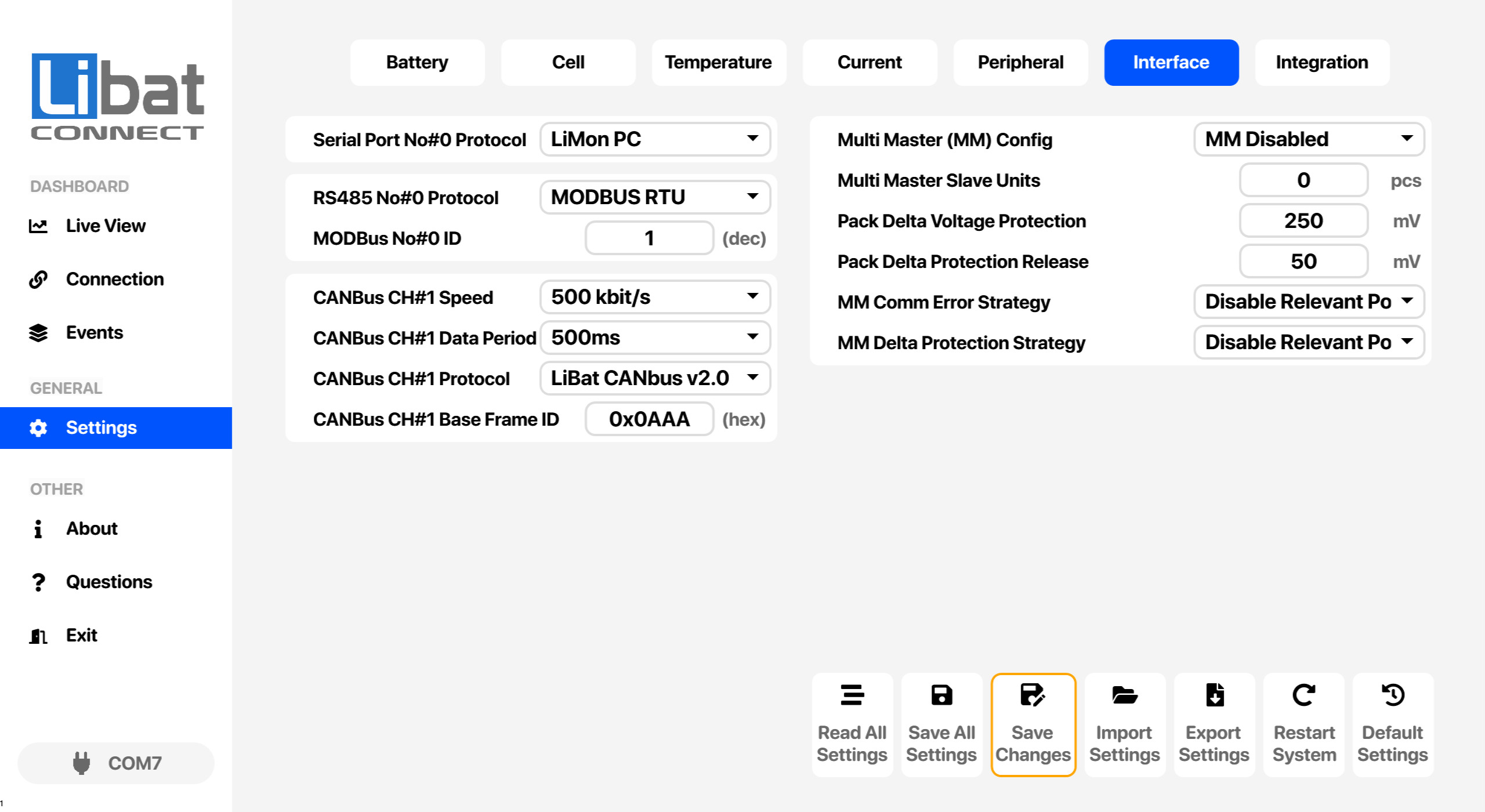Switch to the Battery tab
The image size is (1485, 812).
(x=417, y=63)
